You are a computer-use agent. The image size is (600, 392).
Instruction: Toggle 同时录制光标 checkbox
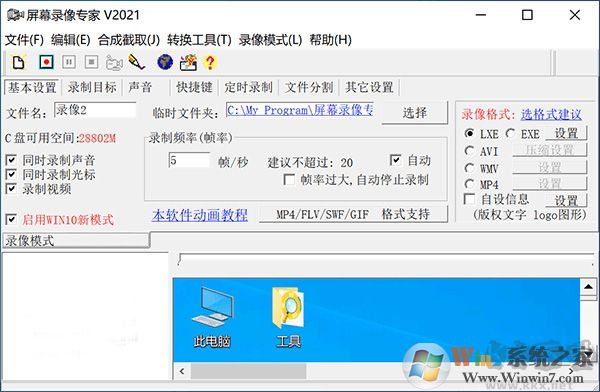11,174
